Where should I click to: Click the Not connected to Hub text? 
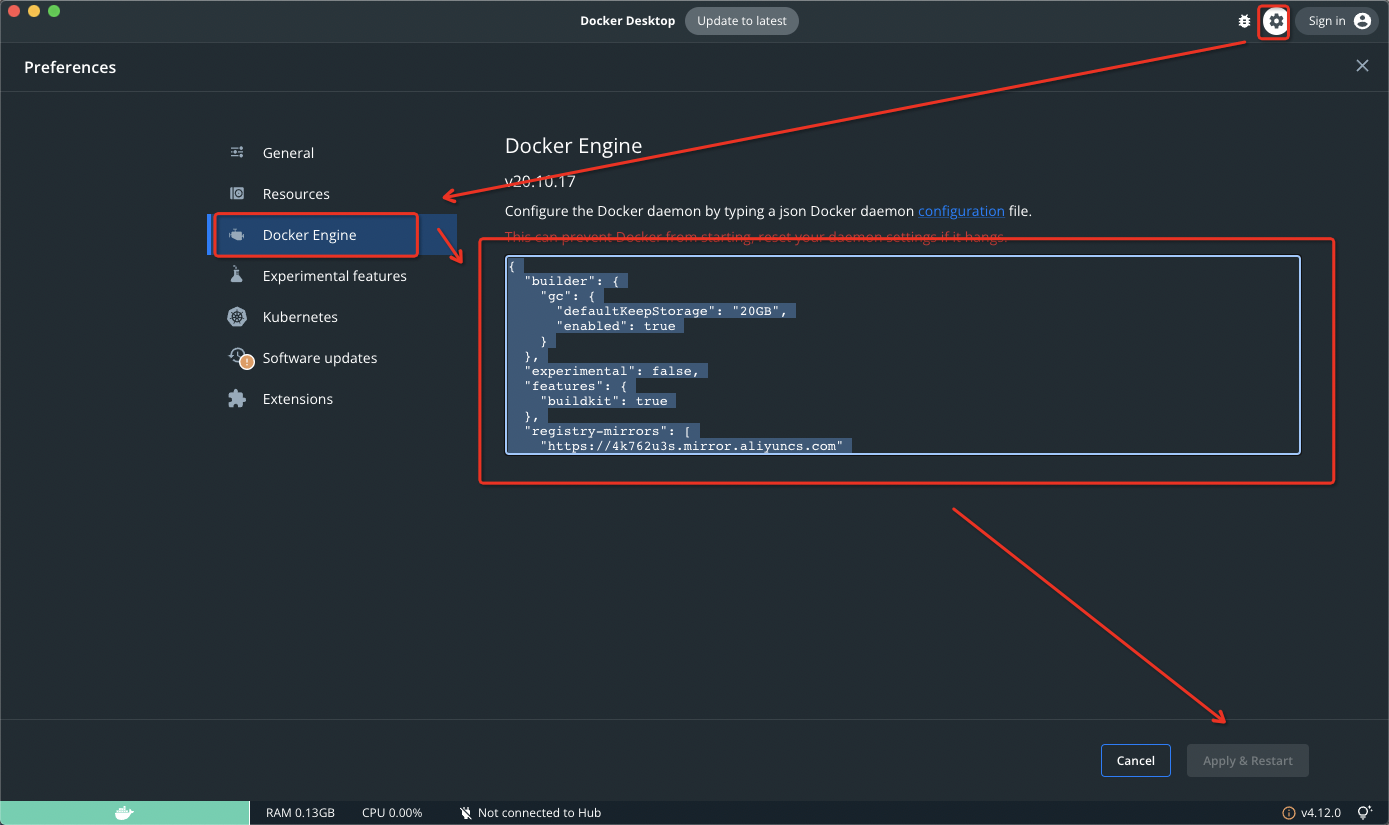pos(539,813)
